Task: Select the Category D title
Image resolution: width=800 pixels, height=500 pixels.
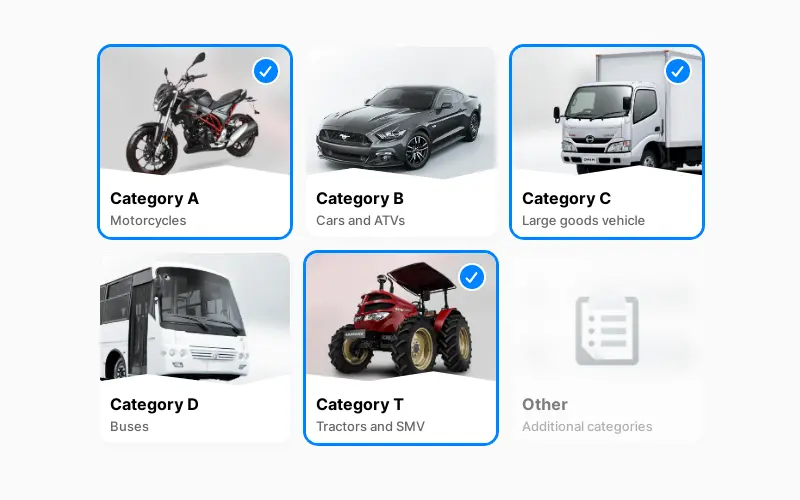Action: click(x=154, y=405)
